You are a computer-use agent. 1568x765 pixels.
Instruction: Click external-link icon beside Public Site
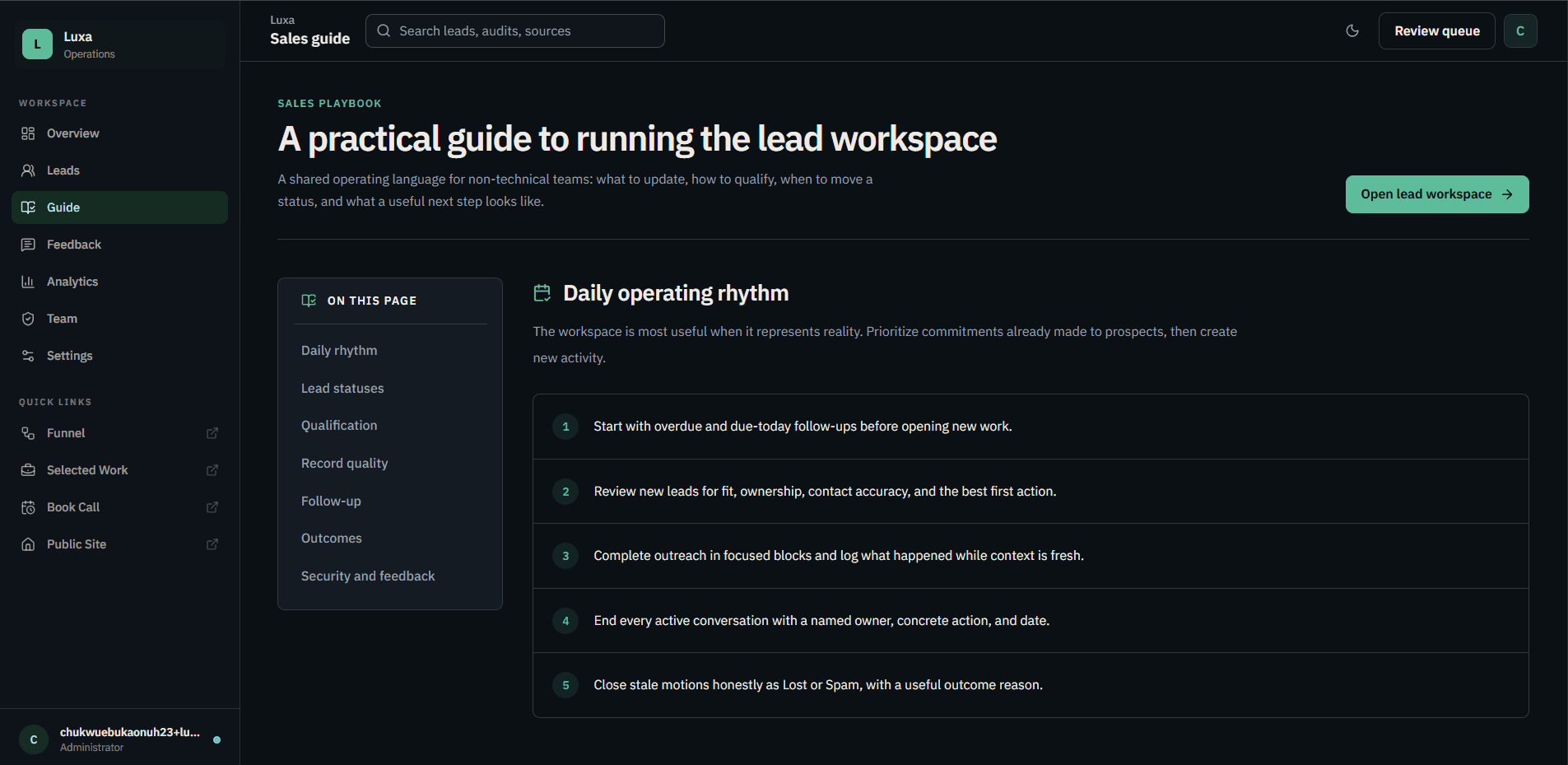[212, 544]
